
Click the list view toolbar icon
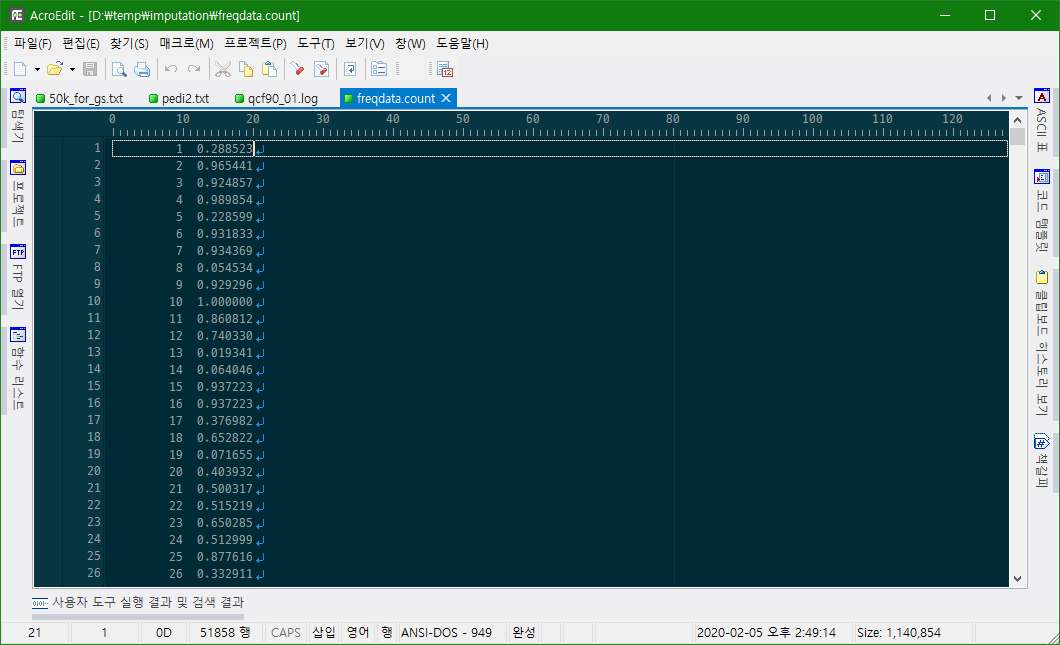pos(379,69)
